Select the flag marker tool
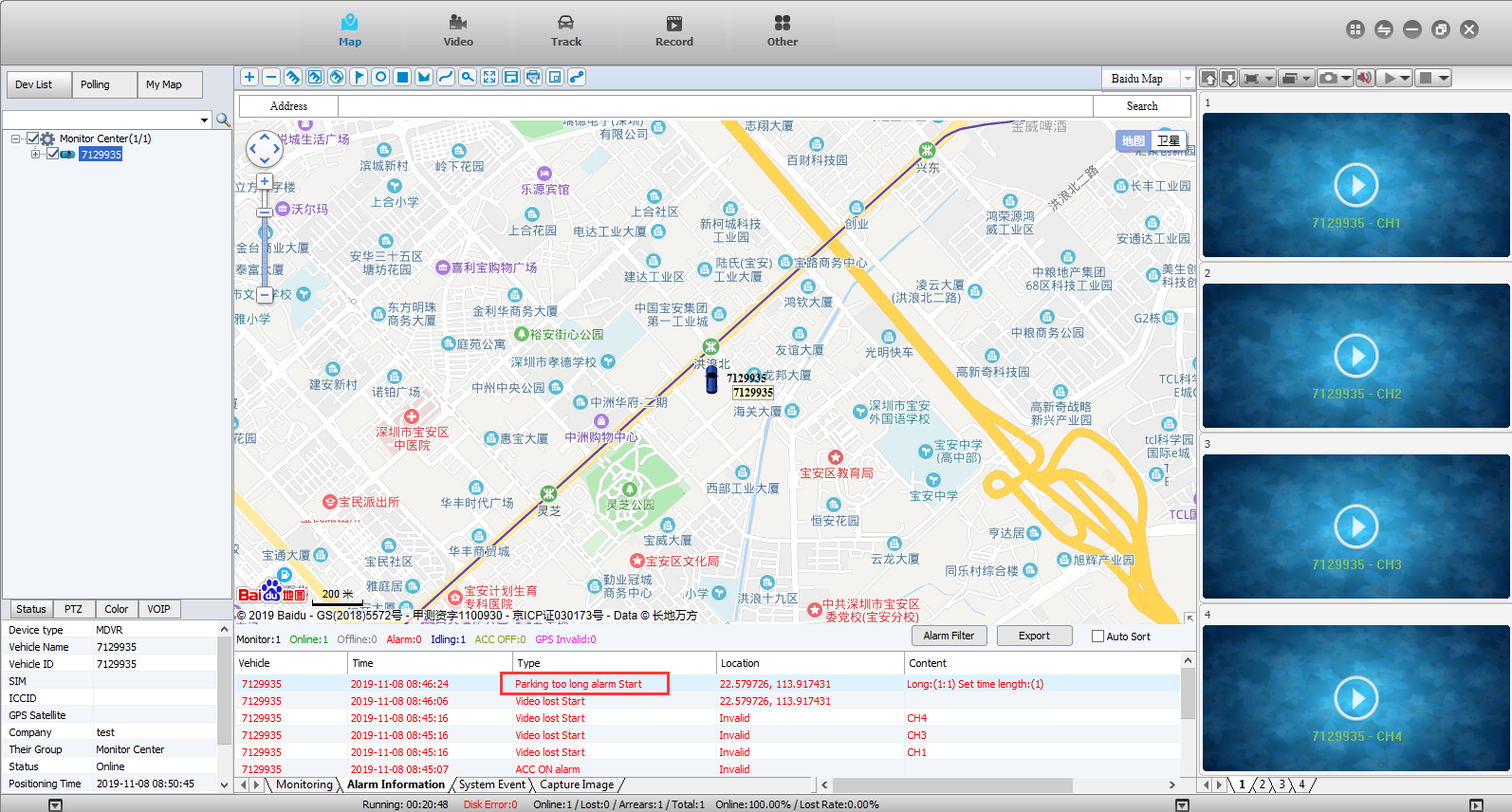 (x=359, y=78)
